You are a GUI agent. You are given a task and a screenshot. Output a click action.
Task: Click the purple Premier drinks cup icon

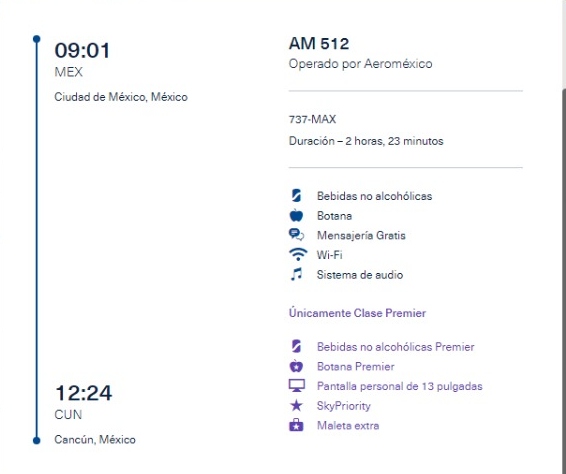pyautogui.click(x=296, y=346)
